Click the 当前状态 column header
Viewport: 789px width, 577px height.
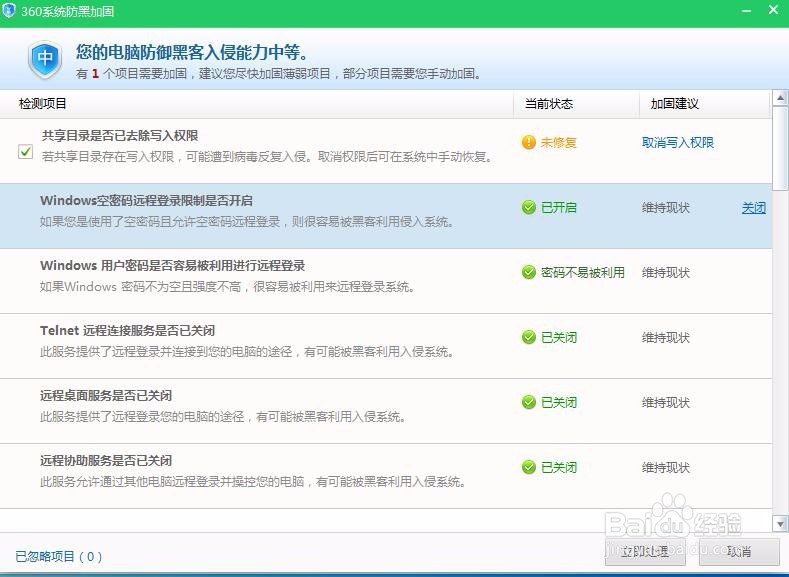tap(549, 104)
